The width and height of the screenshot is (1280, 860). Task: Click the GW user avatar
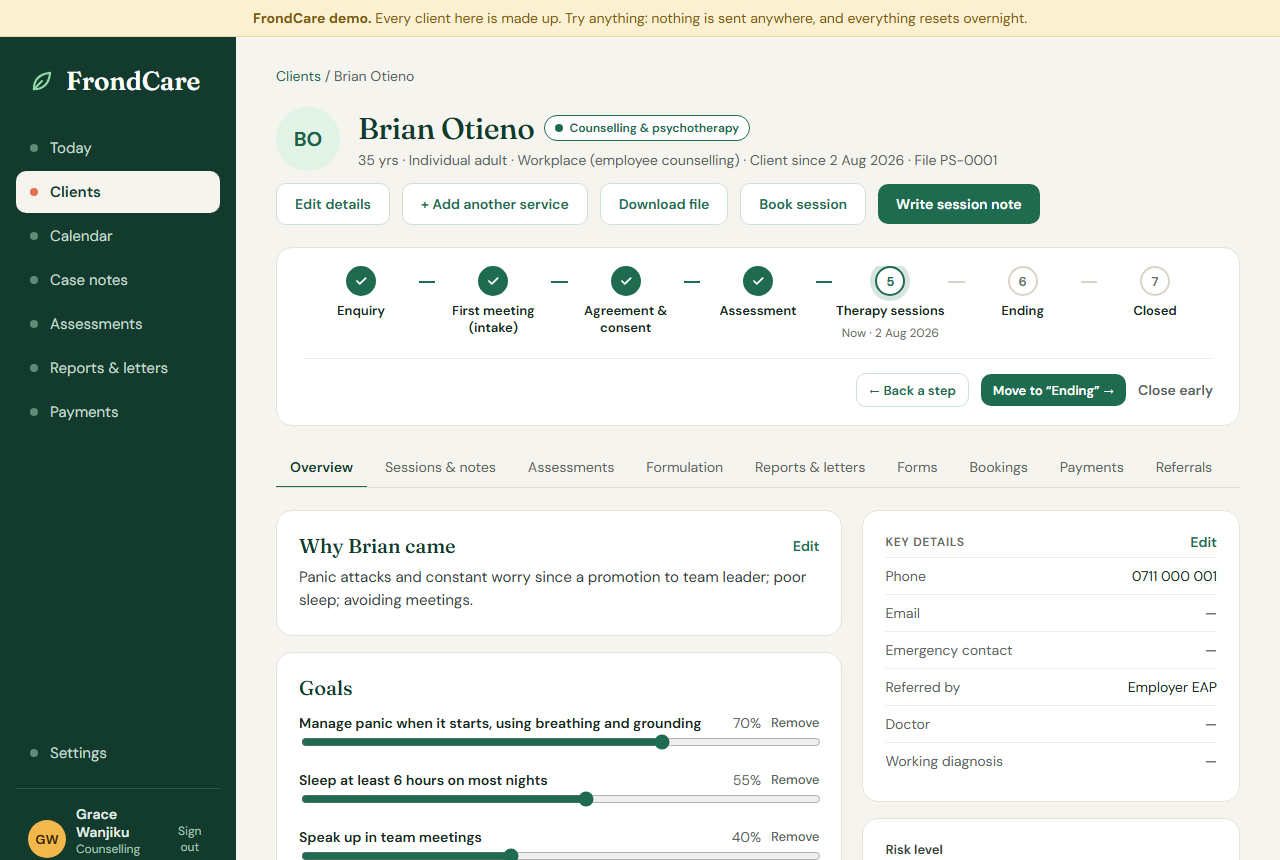tap(47, 839)
